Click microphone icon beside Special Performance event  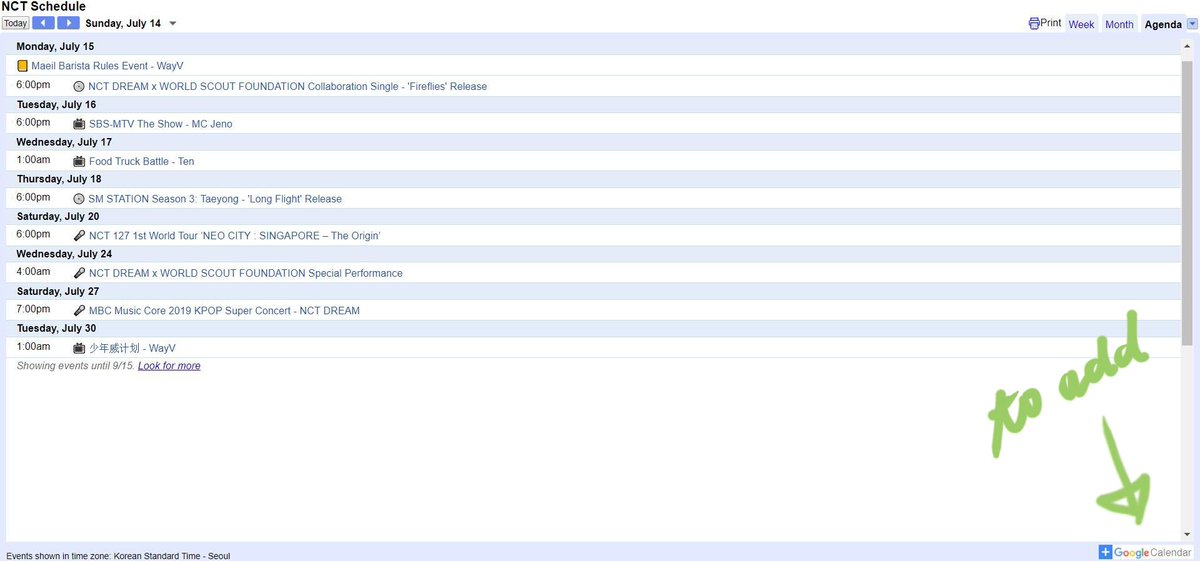click(x=79, y=273)
